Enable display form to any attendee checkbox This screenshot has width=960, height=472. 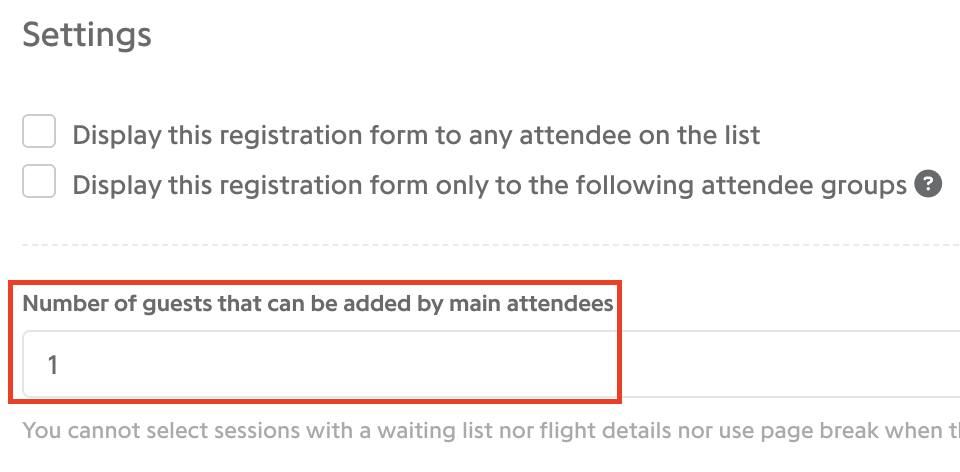39,131
